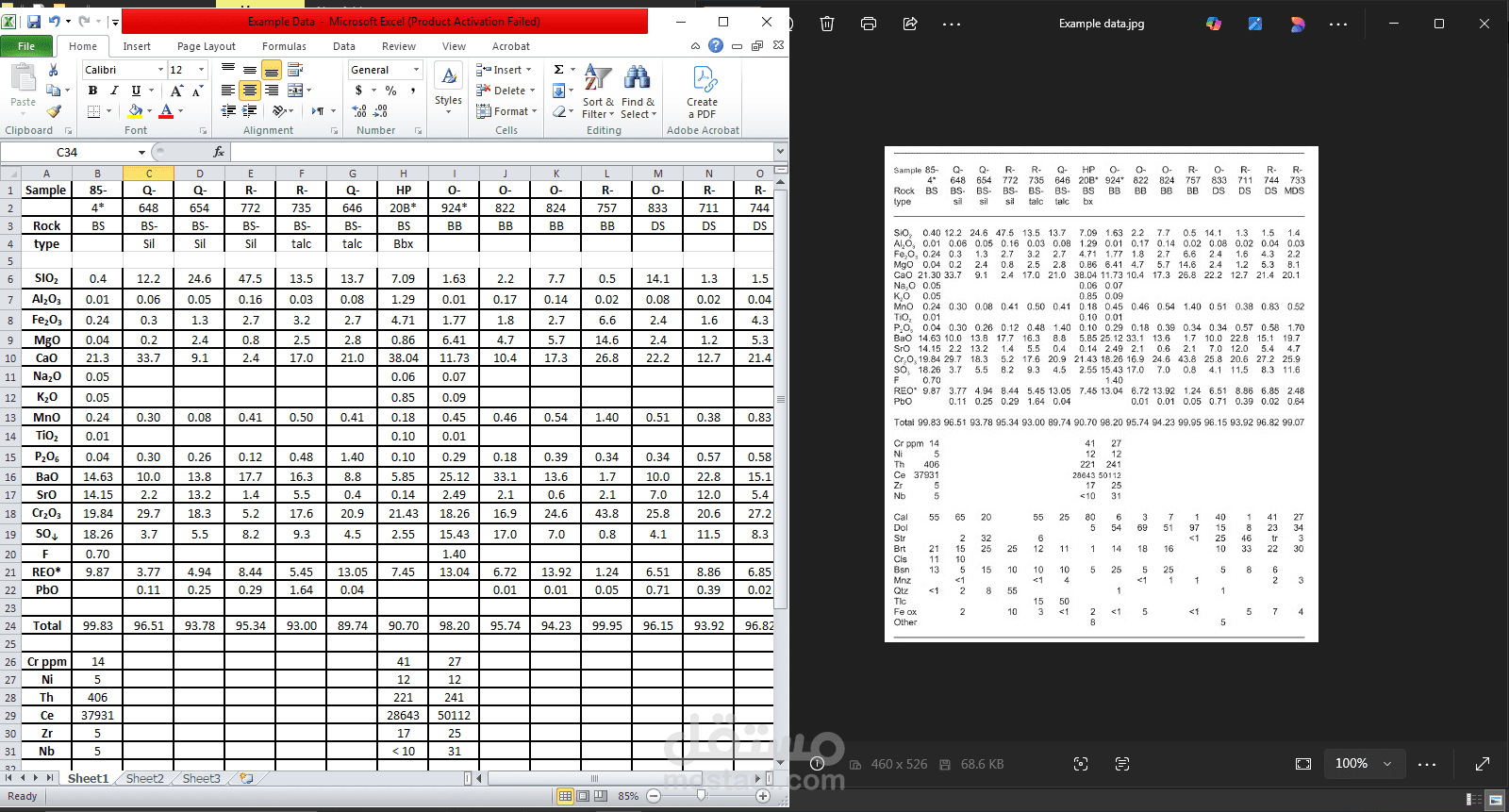Insert function with the fx icon
The image size is (1509, 812).
click(219, 152)
